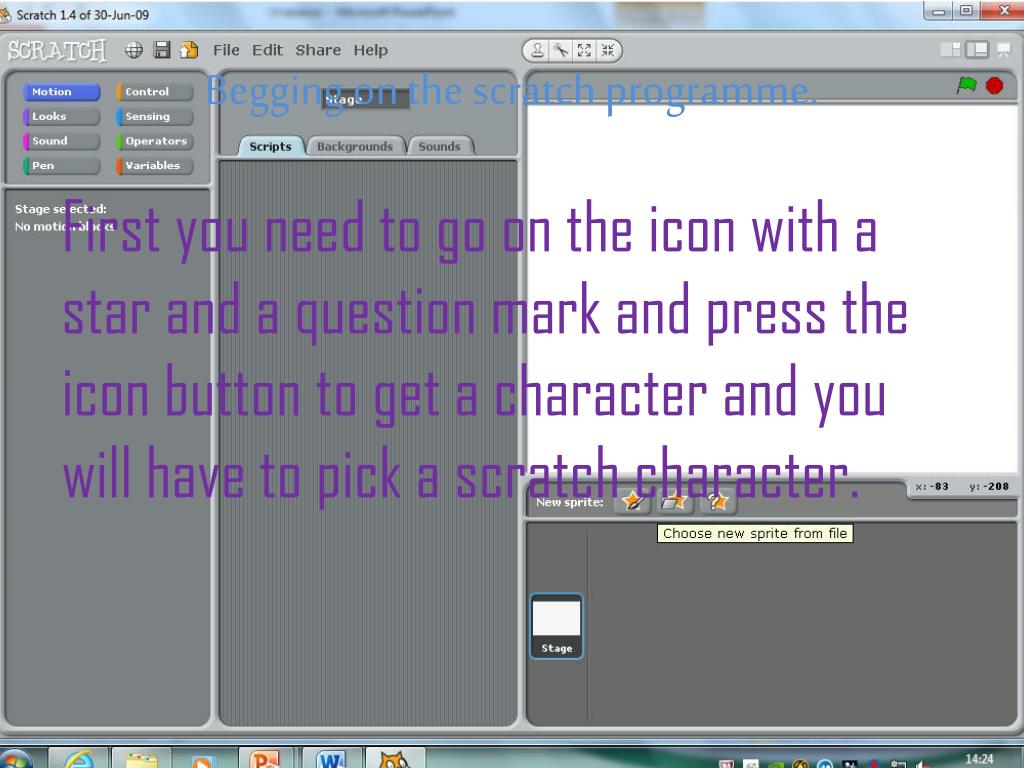The height and width of the screenshot is (768, 1024).
Task: Open Windows Explorer folder in taskbar
Action: pyautogui.click(x=141, y=760)
